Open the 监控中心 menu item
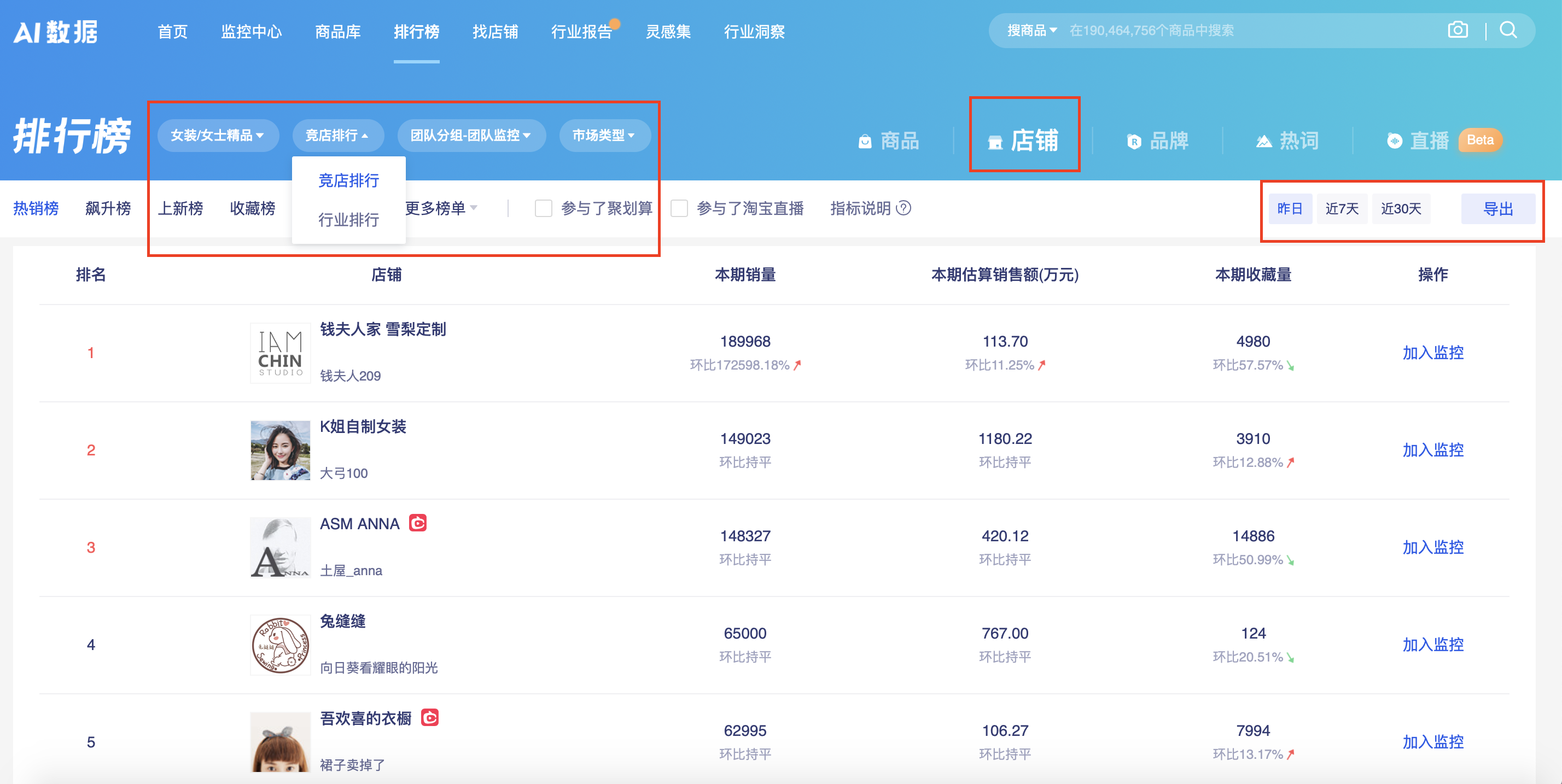Viewport: 1562px width, 784px height. [x=252, y=32]
